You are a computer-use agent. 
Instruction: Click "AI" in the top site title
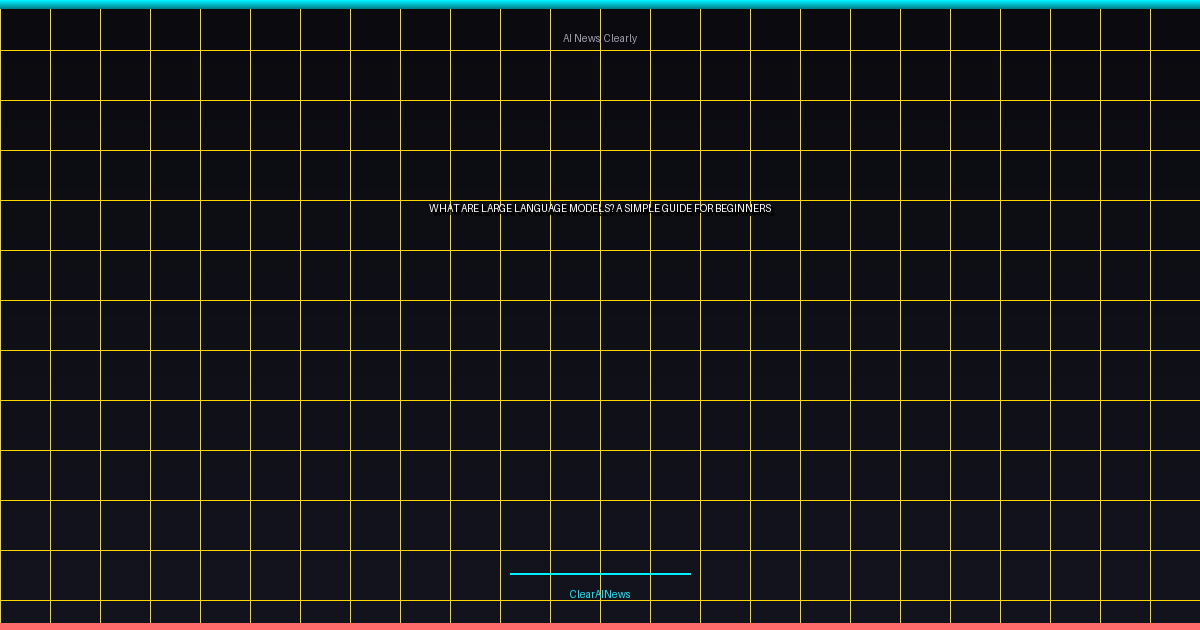[x=567, y=39]
